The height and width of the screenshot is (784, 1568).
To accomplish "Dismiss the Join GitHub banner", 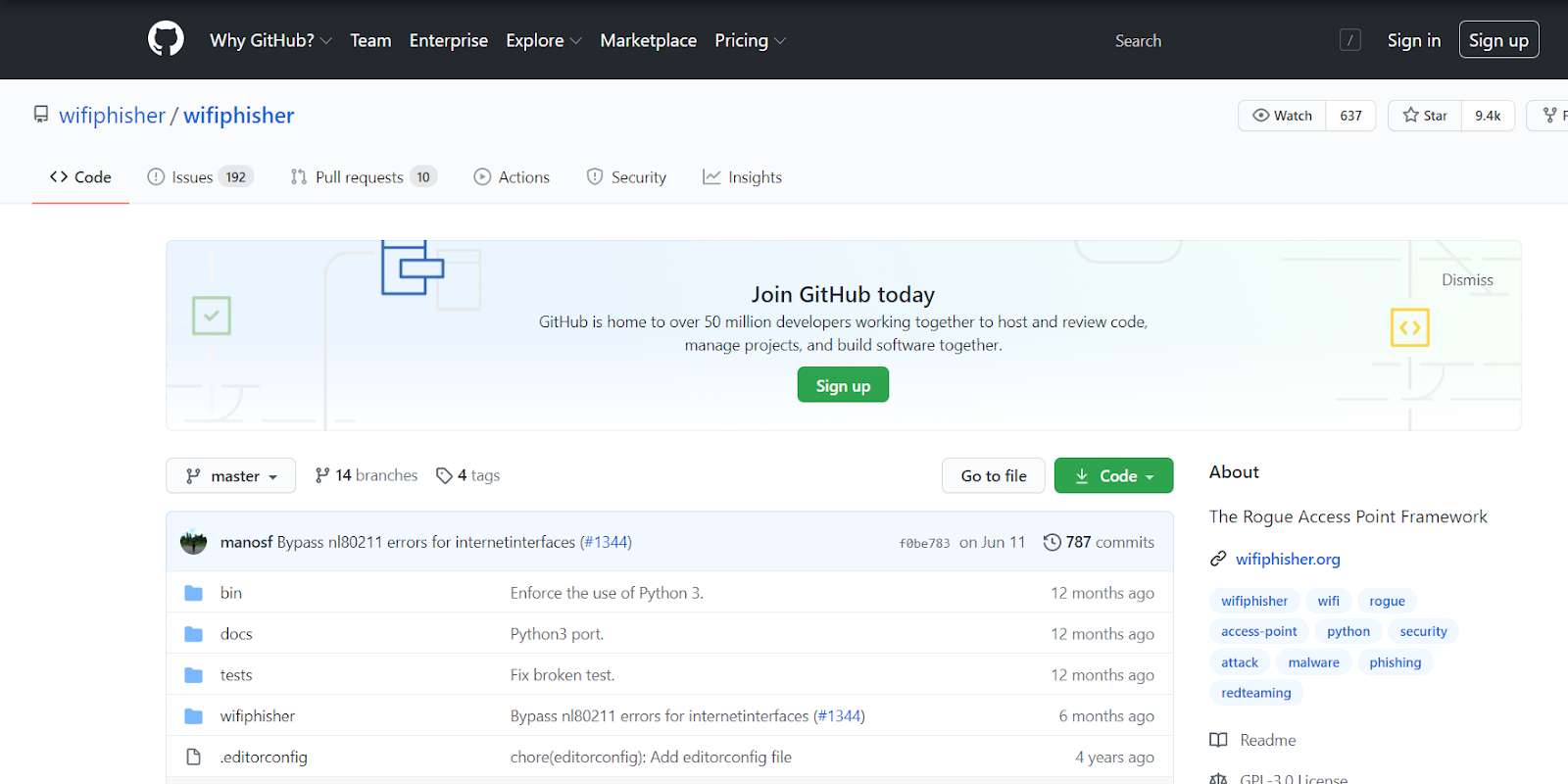I will point(1467,280).
